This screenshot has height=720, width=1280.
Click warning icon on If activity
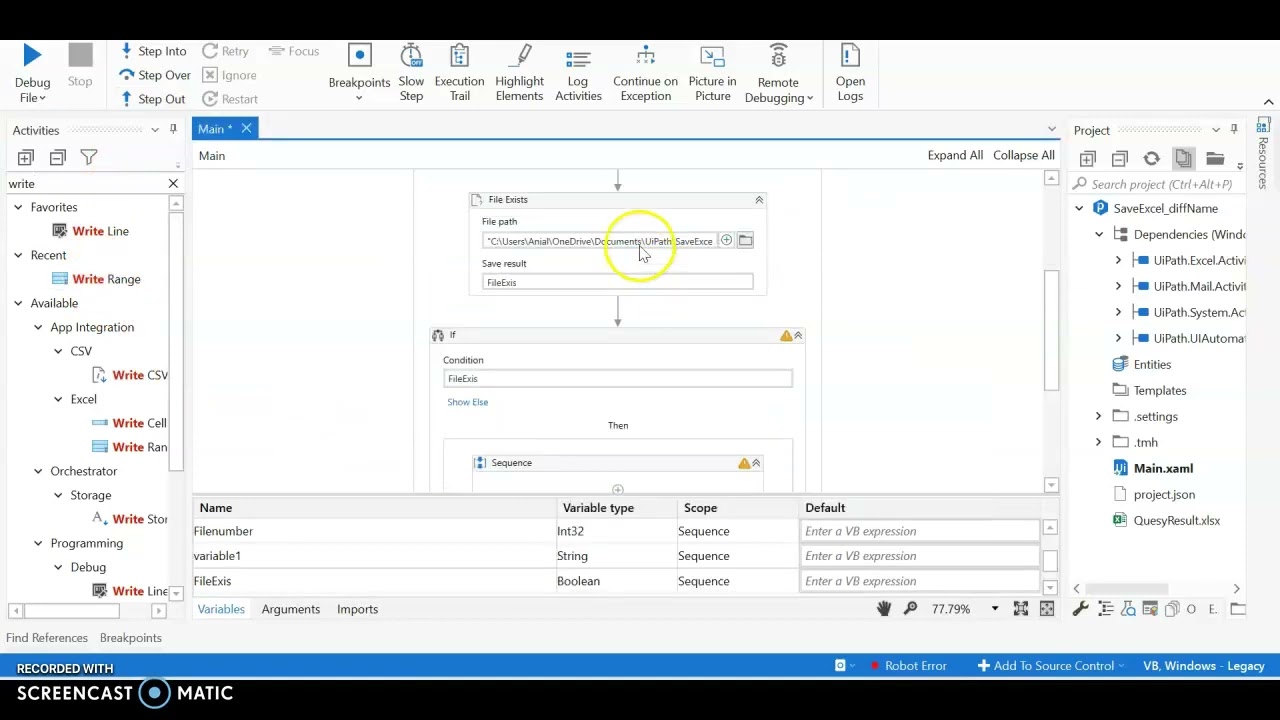(x=786, y=336)
